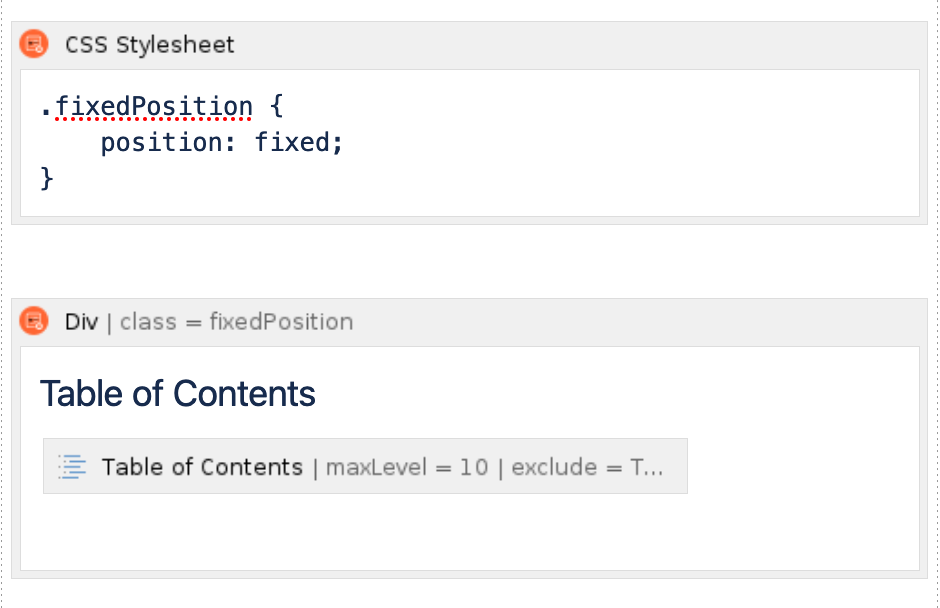Click the maxLevel = 10 parameter
The height and width of the screenshot is (608, 940).
click(407, 467)
